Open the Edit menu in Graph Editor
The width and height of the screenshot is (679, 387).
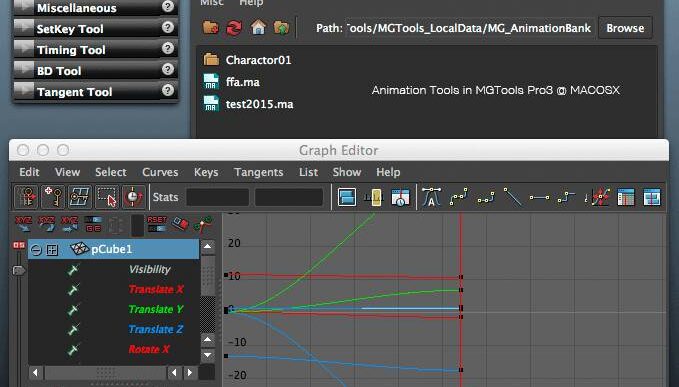coord(29,172)
